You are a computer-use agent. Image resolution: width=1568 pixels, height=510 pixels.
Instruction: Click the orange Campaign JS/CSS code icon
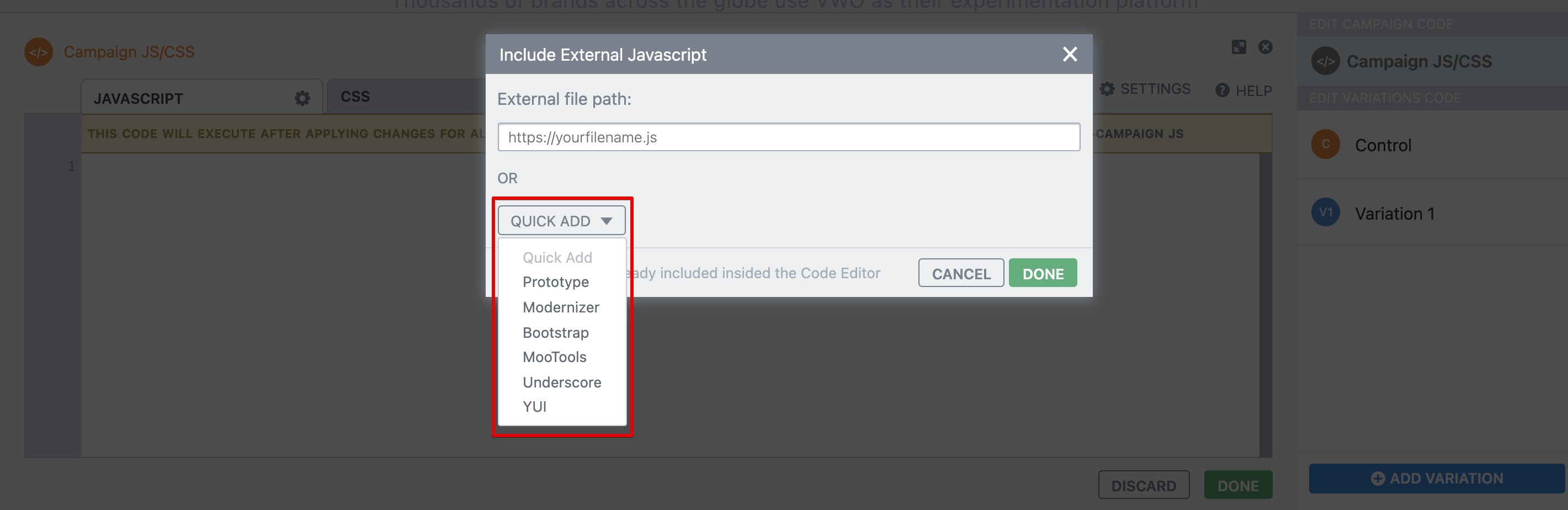[x=38, y=52]
